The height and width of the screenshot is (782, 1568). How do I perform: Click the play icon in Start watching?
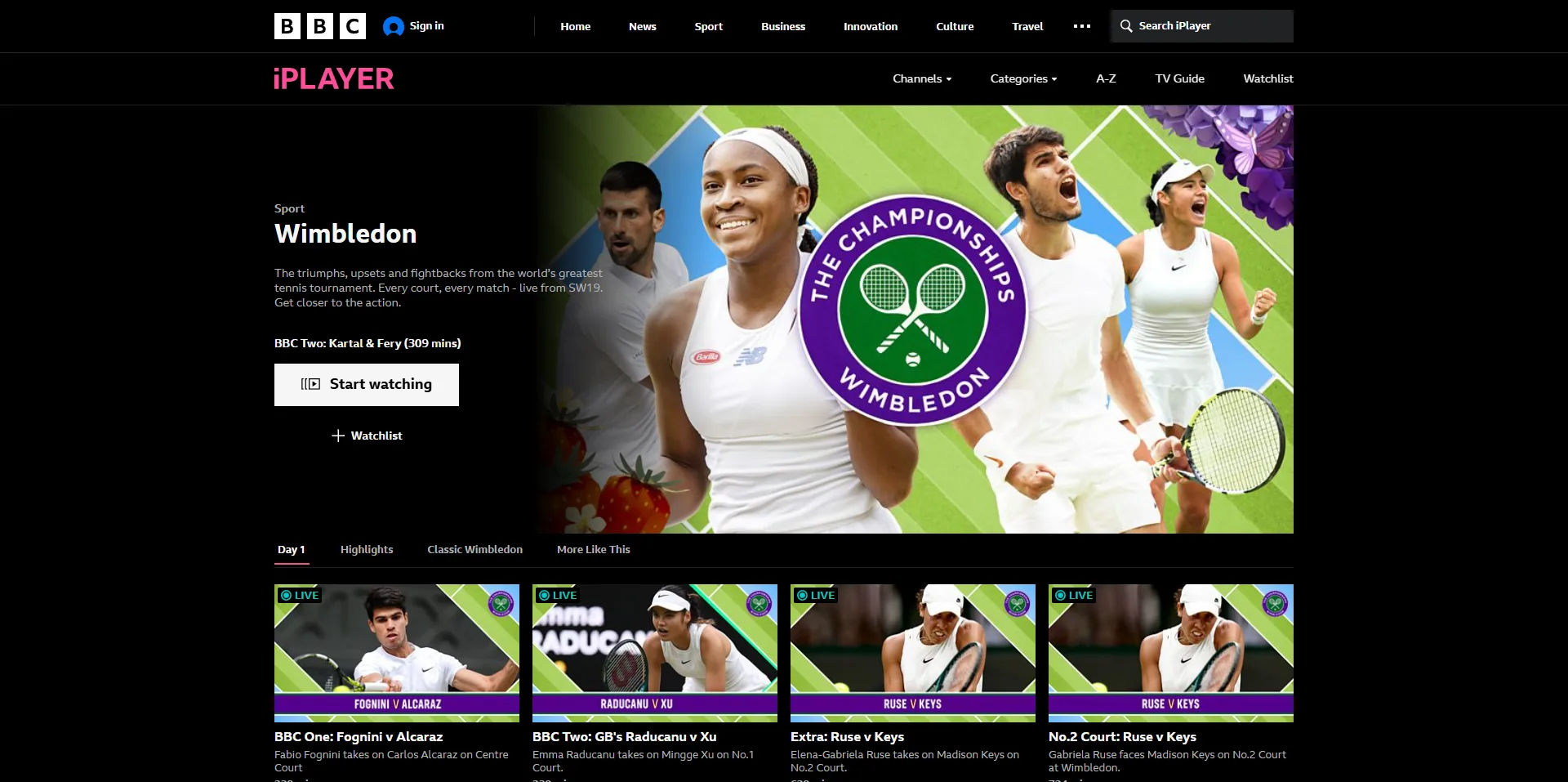pyautogui.click(x=310, y=384)
